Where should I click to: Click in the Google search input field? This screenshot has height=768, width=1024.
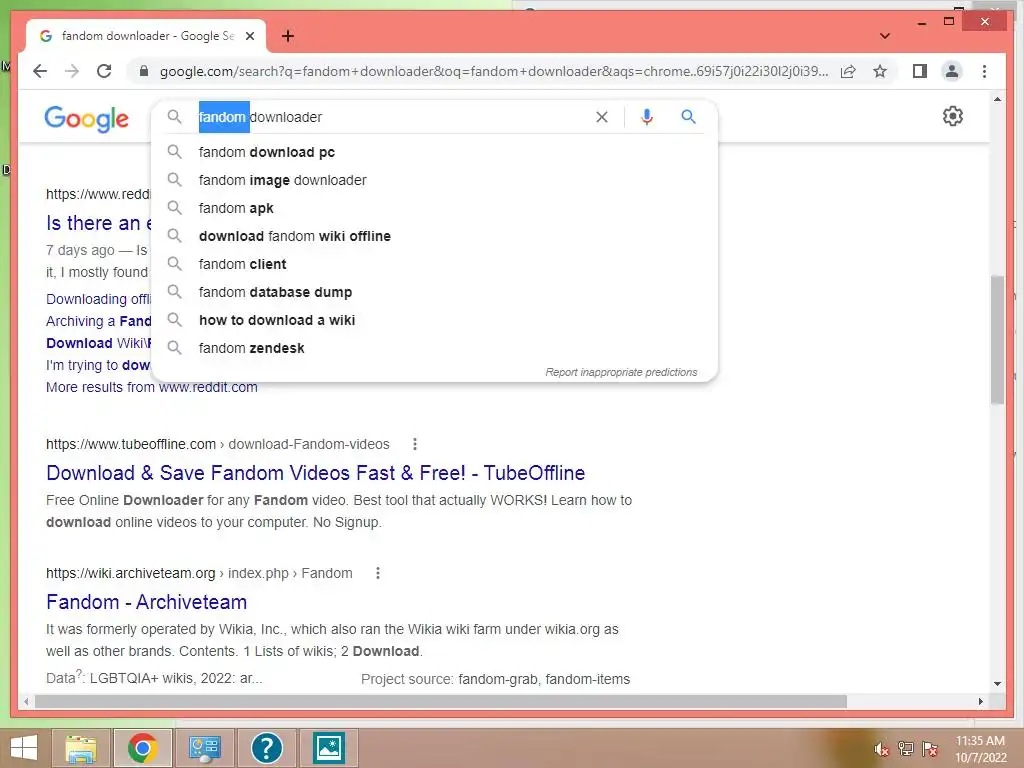392,117
